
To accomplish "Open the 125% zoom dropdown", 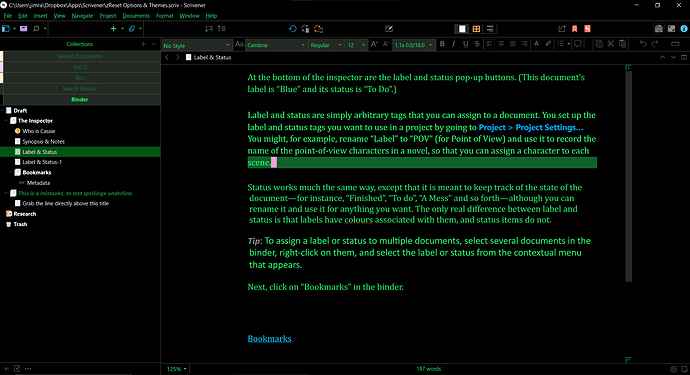I will point(176,369).
